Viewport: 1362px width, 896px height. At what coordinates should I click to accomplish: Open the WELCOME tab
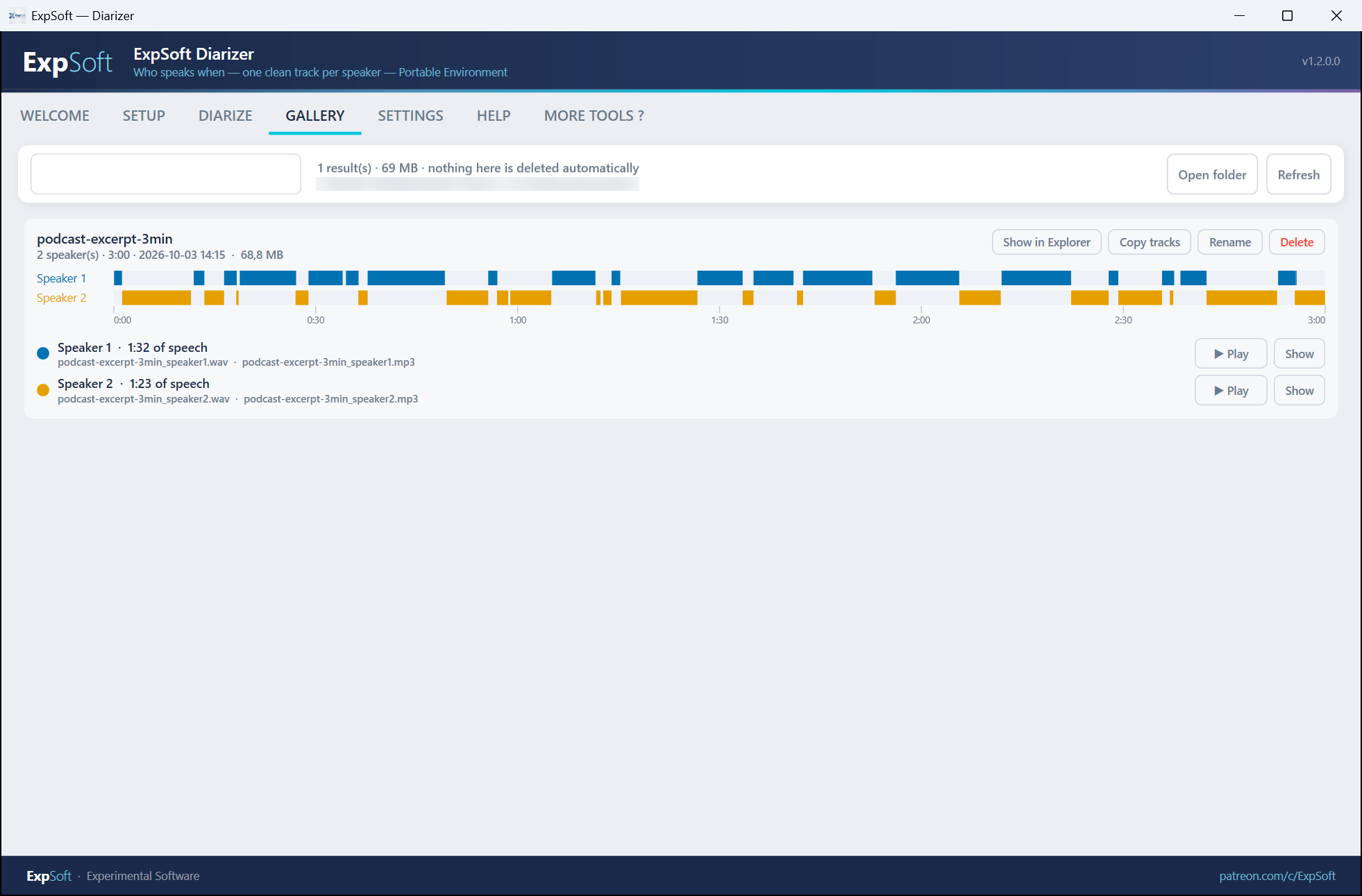[x=55, y=116]
